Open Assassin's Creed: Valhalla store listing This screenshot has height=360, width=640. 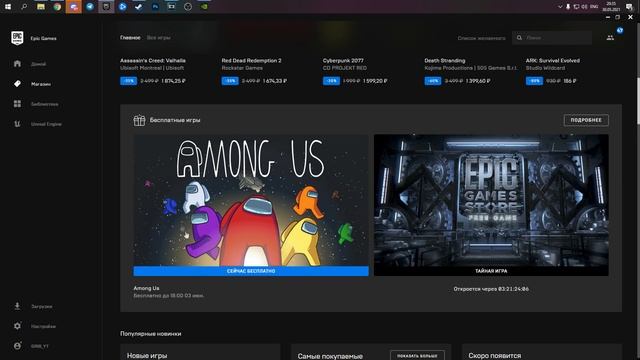click(153, 60)
